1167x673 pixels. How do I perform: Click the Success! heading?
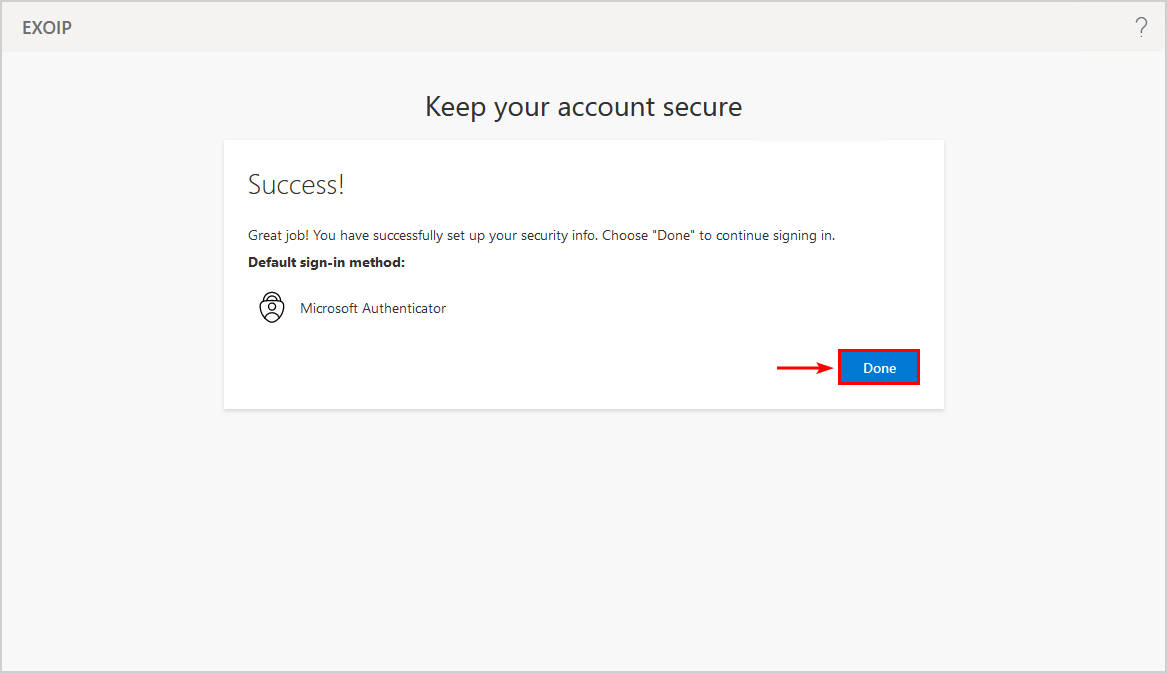[x=296, y=184]
